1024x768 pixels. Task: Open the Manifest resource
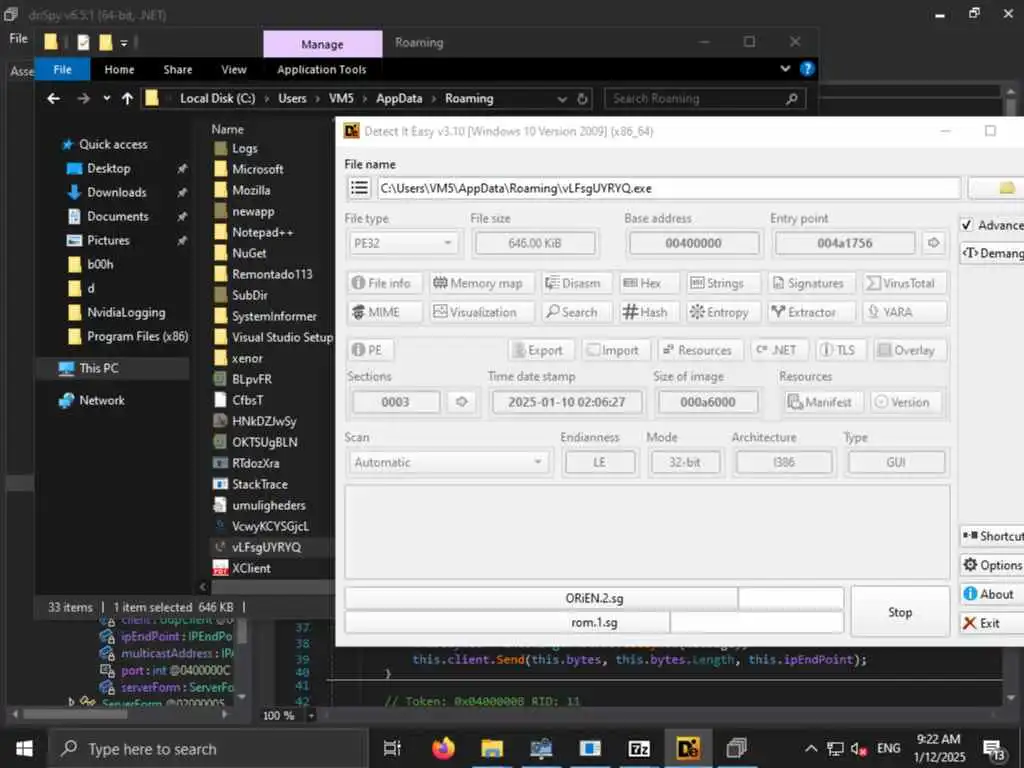coord(824,402)
